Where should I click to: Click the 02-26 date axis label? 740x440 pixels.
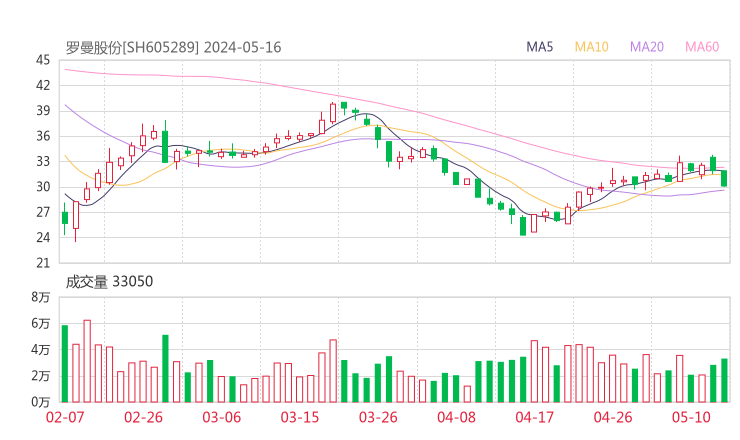tap(143, 417)
